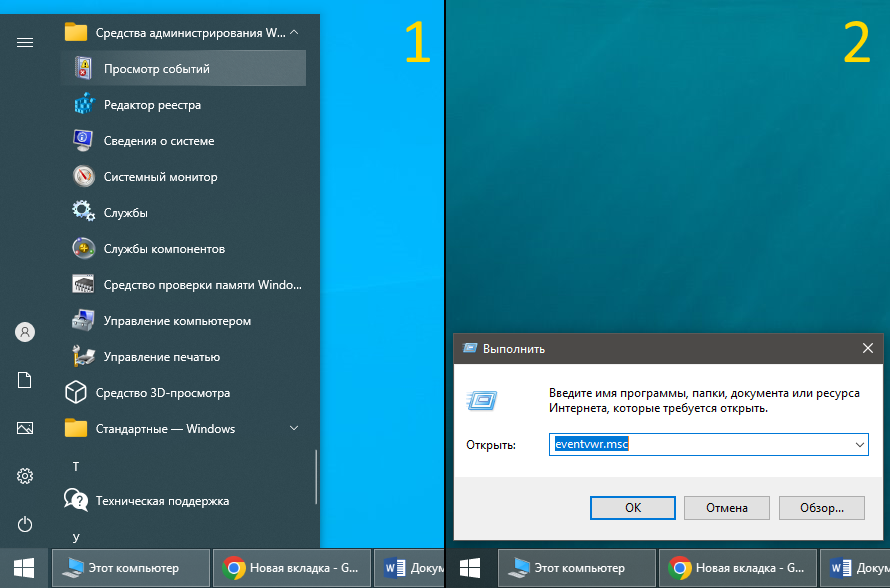Image resolution: width=890 pixels, height=588 pixels.
Task: Switch to the Word document in left taskbar
Action: [409, 568]
